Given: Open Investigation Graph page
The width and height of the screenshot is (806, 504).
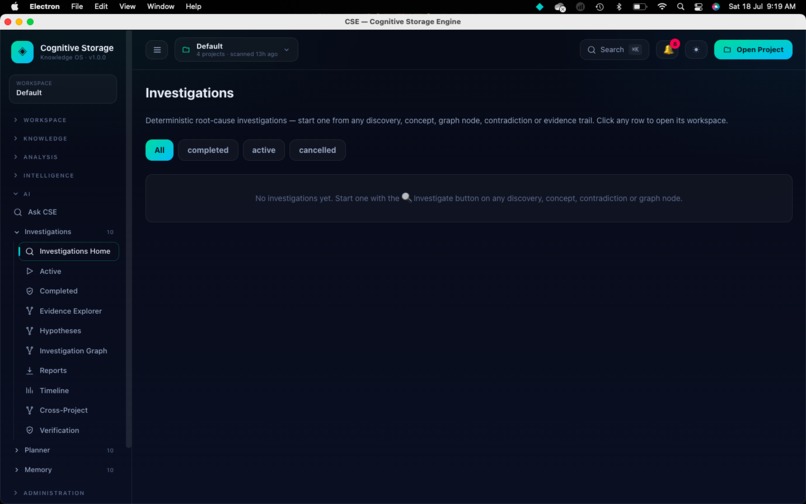Looking at the screenshot, I should 68,351.
